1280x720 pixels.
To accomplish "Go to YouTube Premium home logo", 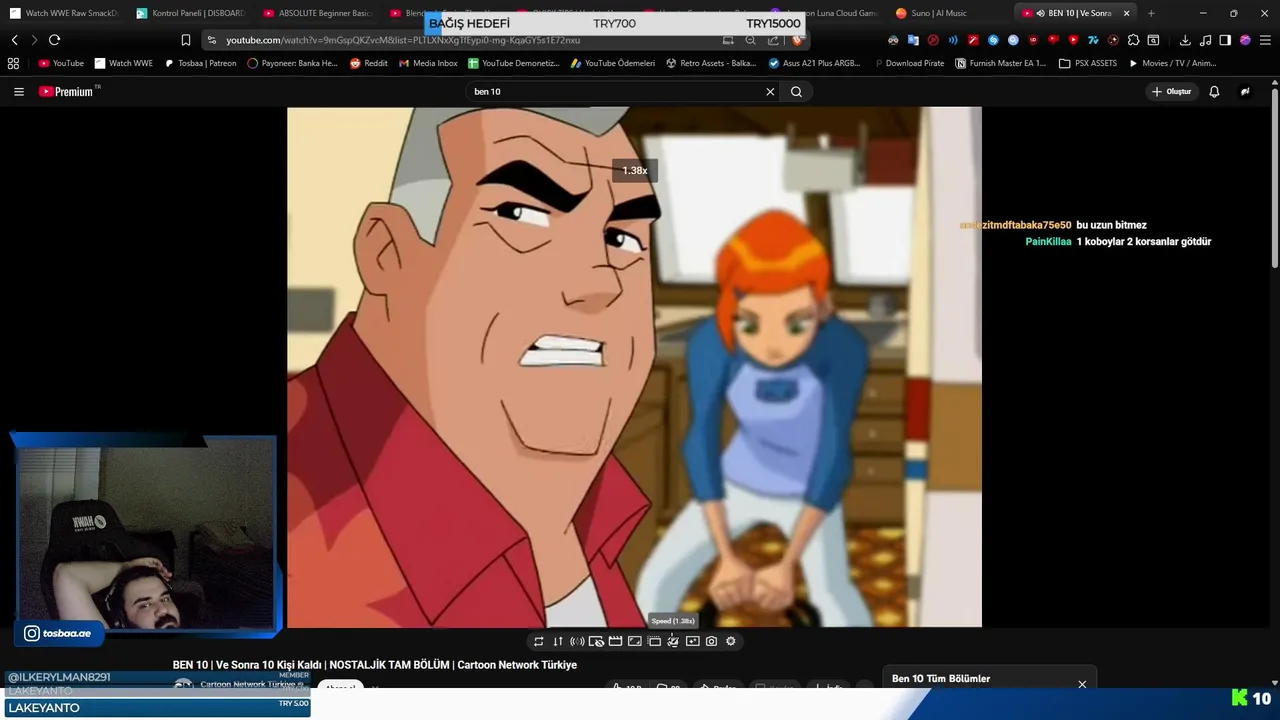I will (x=67, y=91).
